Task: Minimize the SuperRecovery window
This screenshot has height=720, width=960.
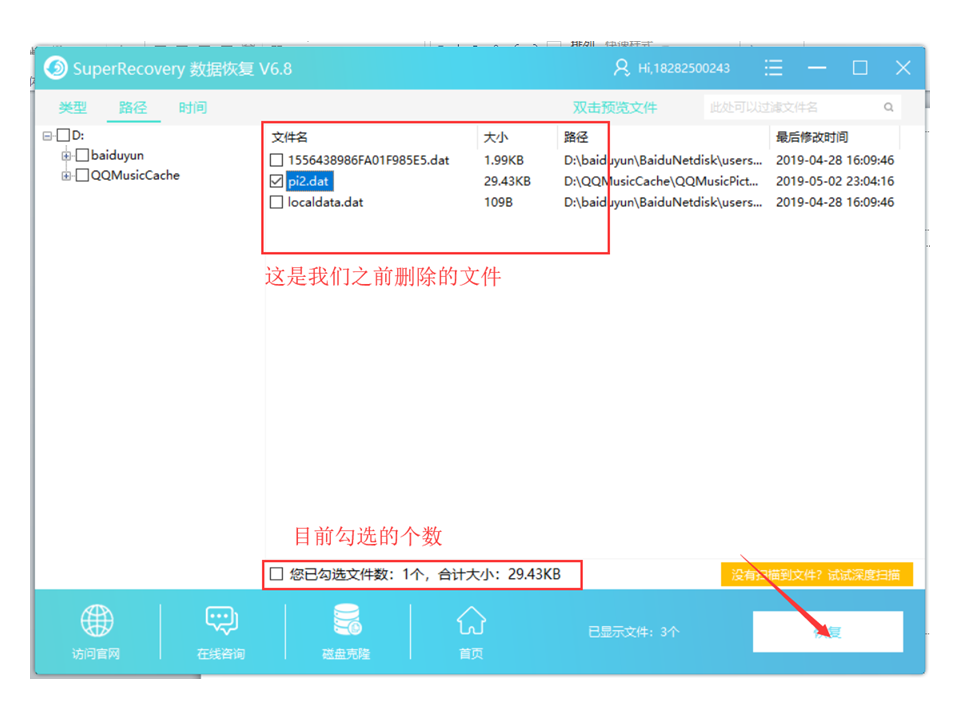Action: [x=817, y=68]
